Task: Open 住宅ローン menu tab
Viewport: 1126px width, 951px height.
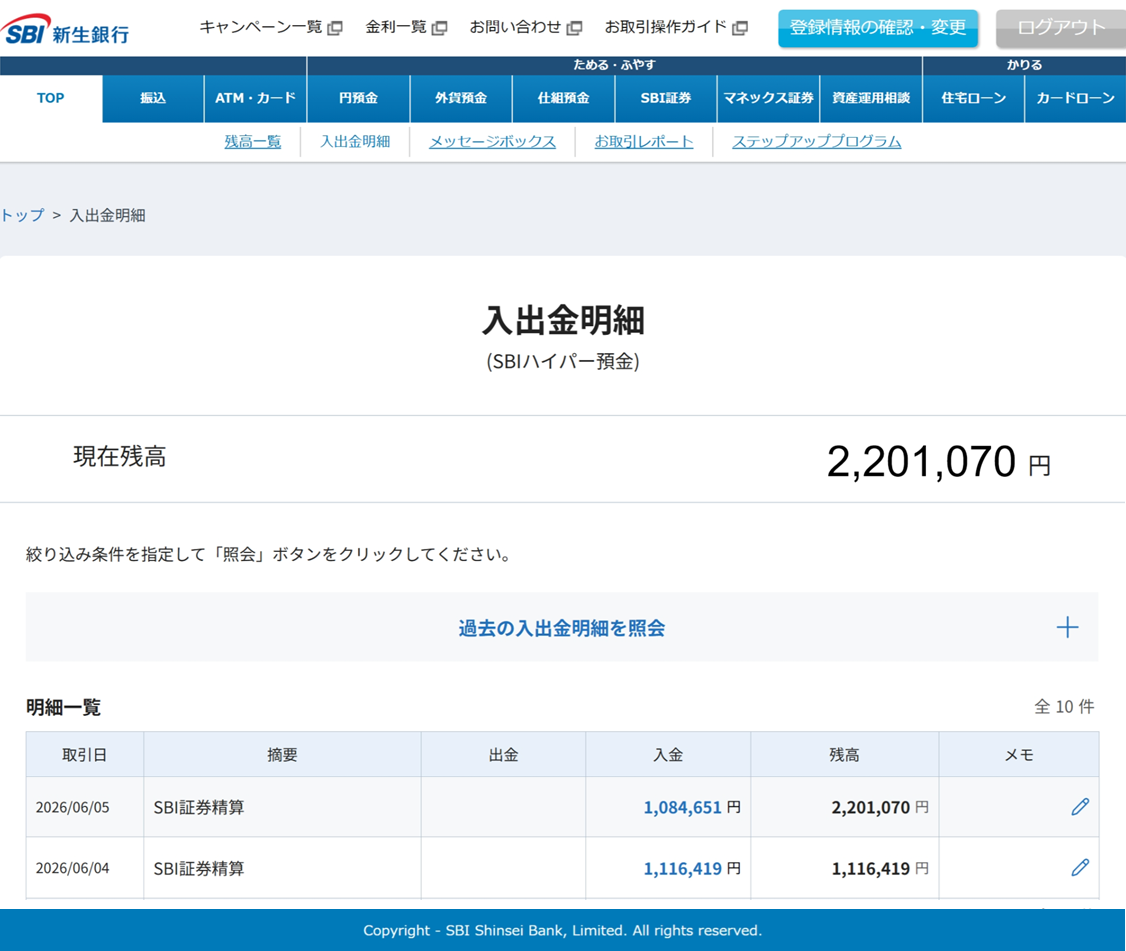Action: [974, 98]
